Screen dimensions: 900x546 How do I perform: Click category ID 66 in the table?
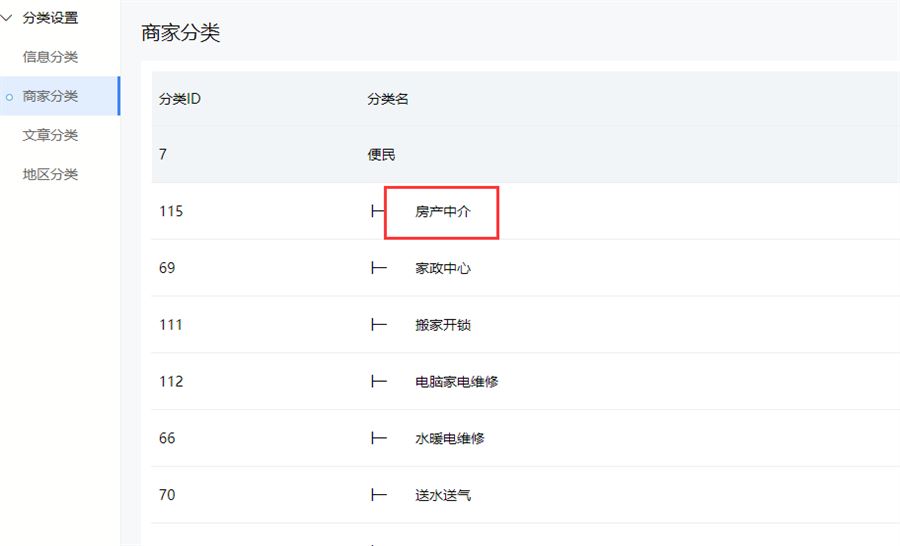click(167, 438)
